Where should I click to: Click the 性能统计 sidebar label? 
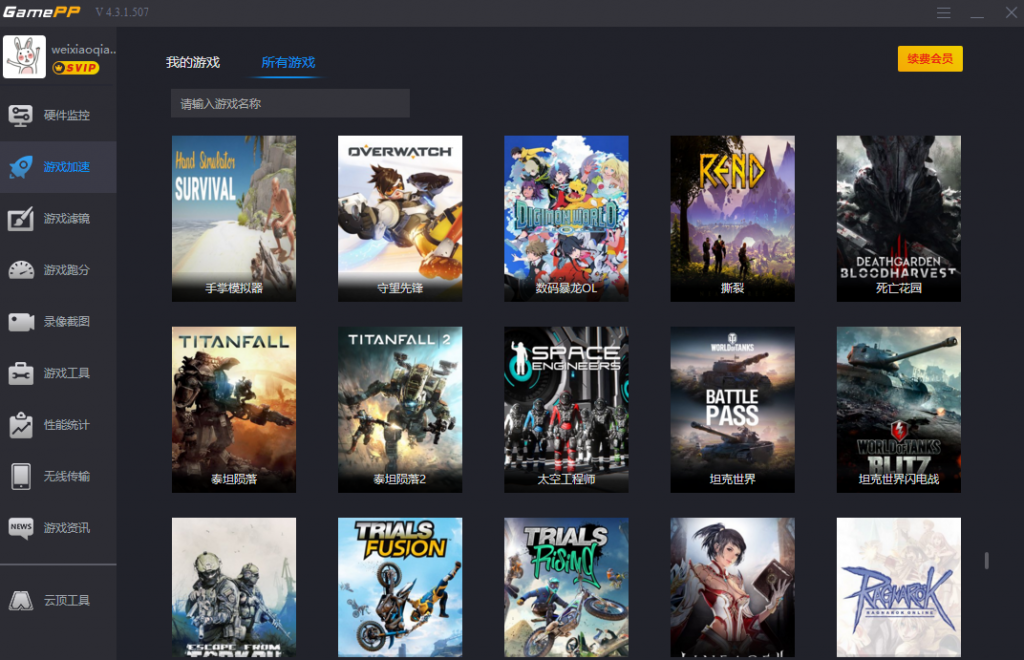(67, 425)
